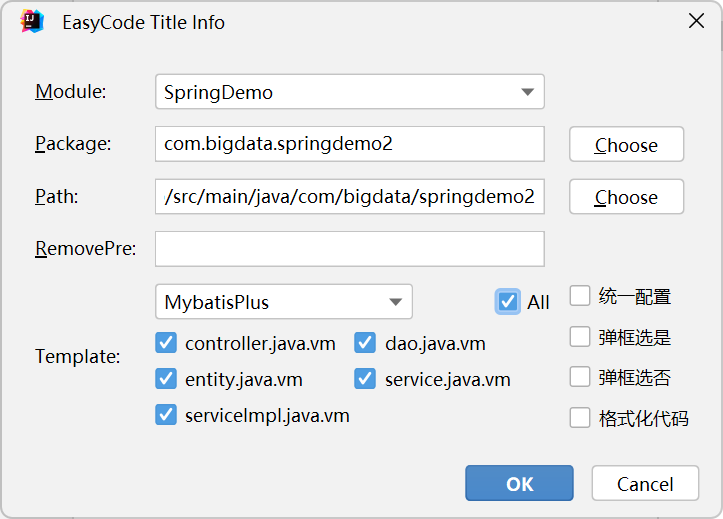
Task: Enable the 统一配置 checkbox
Action: coord(580,296)
